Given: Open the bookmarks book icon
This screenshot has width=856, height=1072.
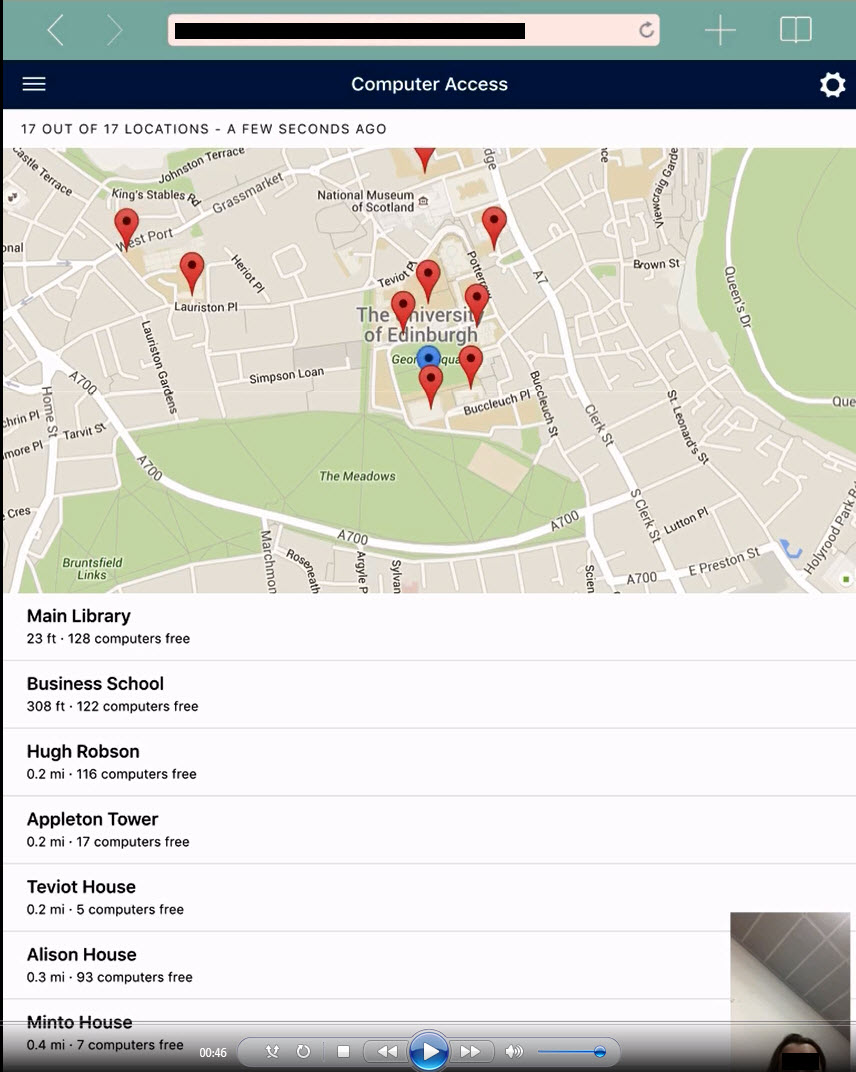Looking at the screenshot, I should tap(795, 30).
